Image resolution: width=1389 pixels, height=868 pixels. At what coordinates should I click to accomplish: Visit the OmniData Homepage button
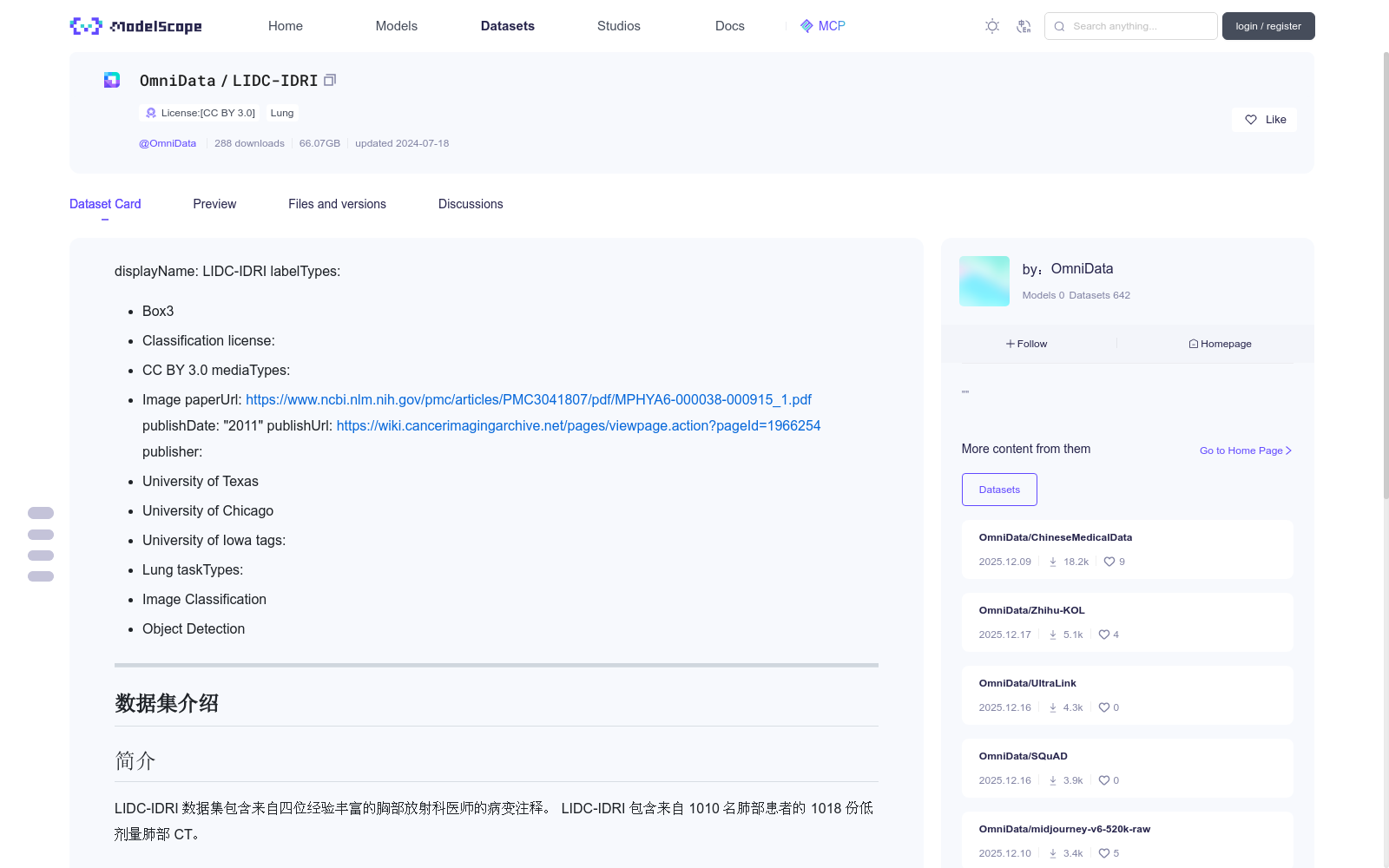pos(1220,344)
